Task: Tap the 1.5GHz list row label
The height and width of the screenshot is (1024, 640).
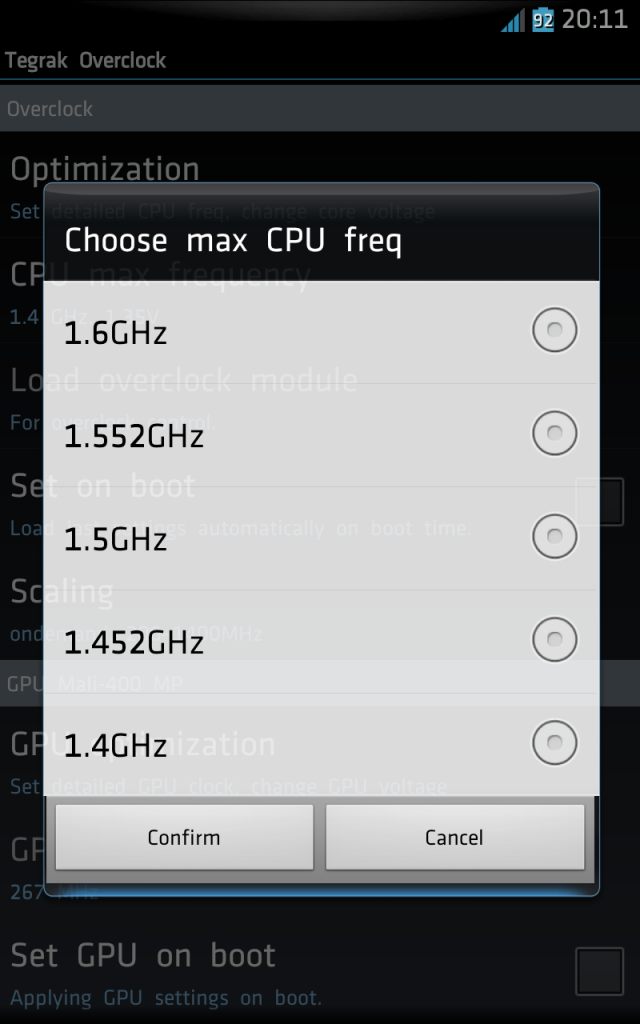Action: pyautogui.click(x=116, y=539)
